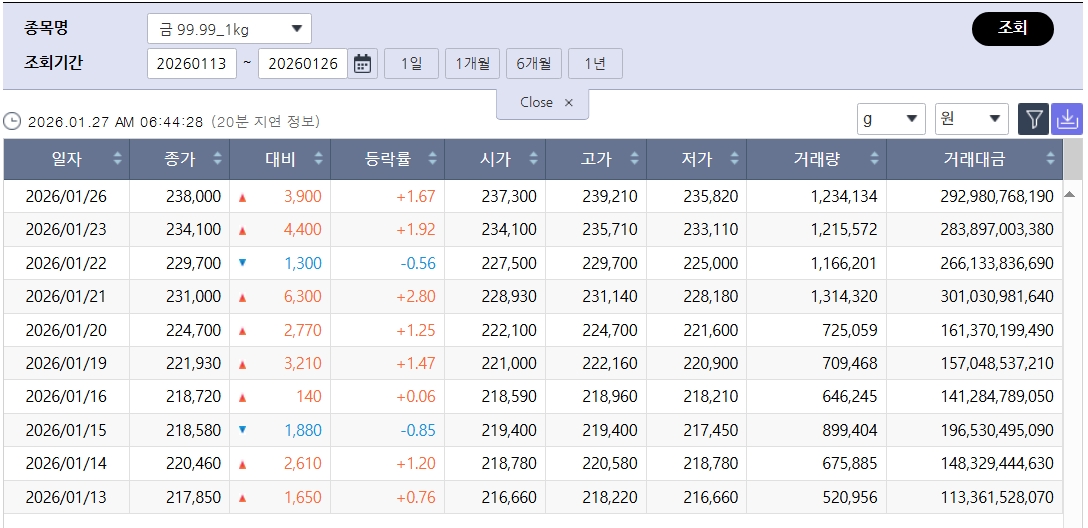
Task: Select the 1개월 period button
Action: [x=472, y=64]
